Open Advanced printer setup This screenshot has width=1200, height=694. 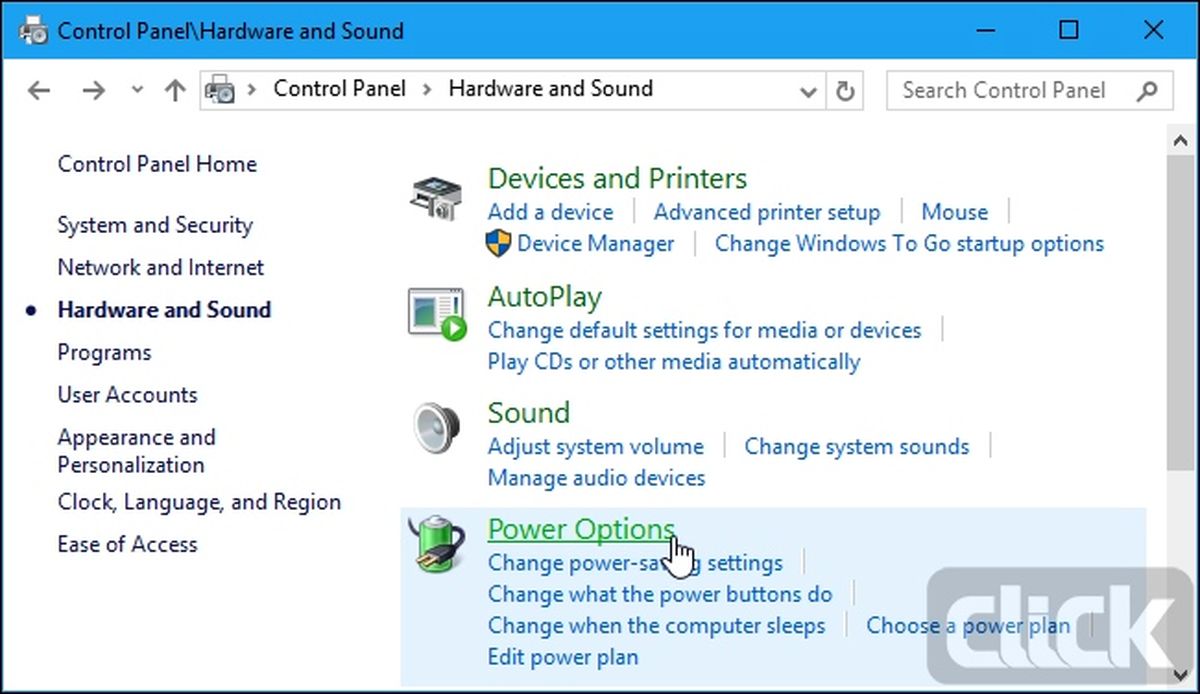click(x=767, y=212)
